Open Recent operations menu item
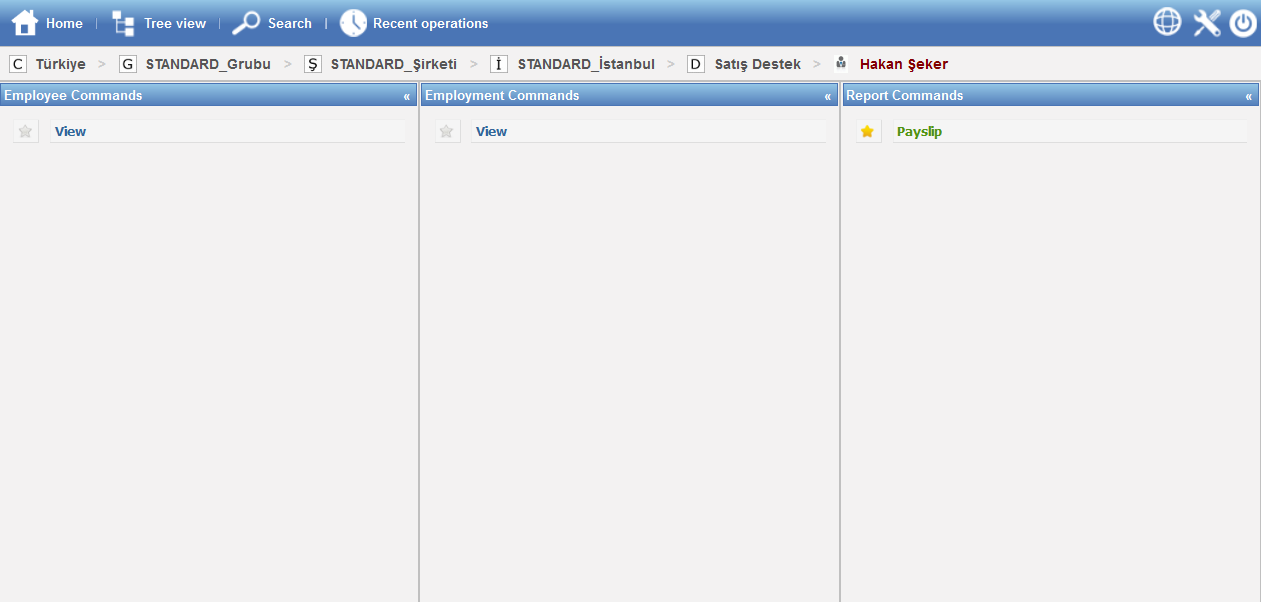This screenshot has width=1261, height=602. (430, 23)
